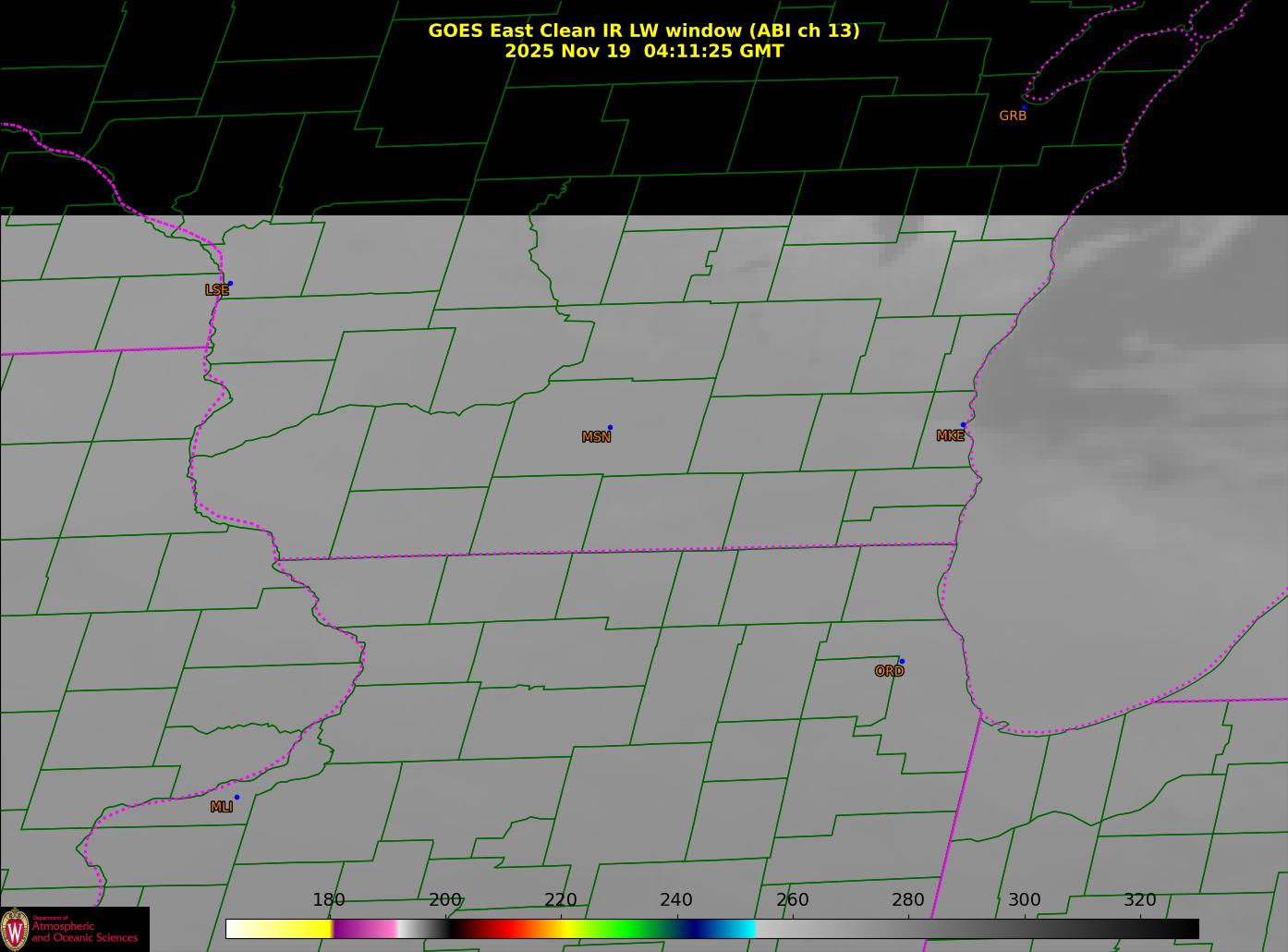Click the MKE station label
Image resolution: width=1288 pixels, height=952 pixels.
point(950,436)
